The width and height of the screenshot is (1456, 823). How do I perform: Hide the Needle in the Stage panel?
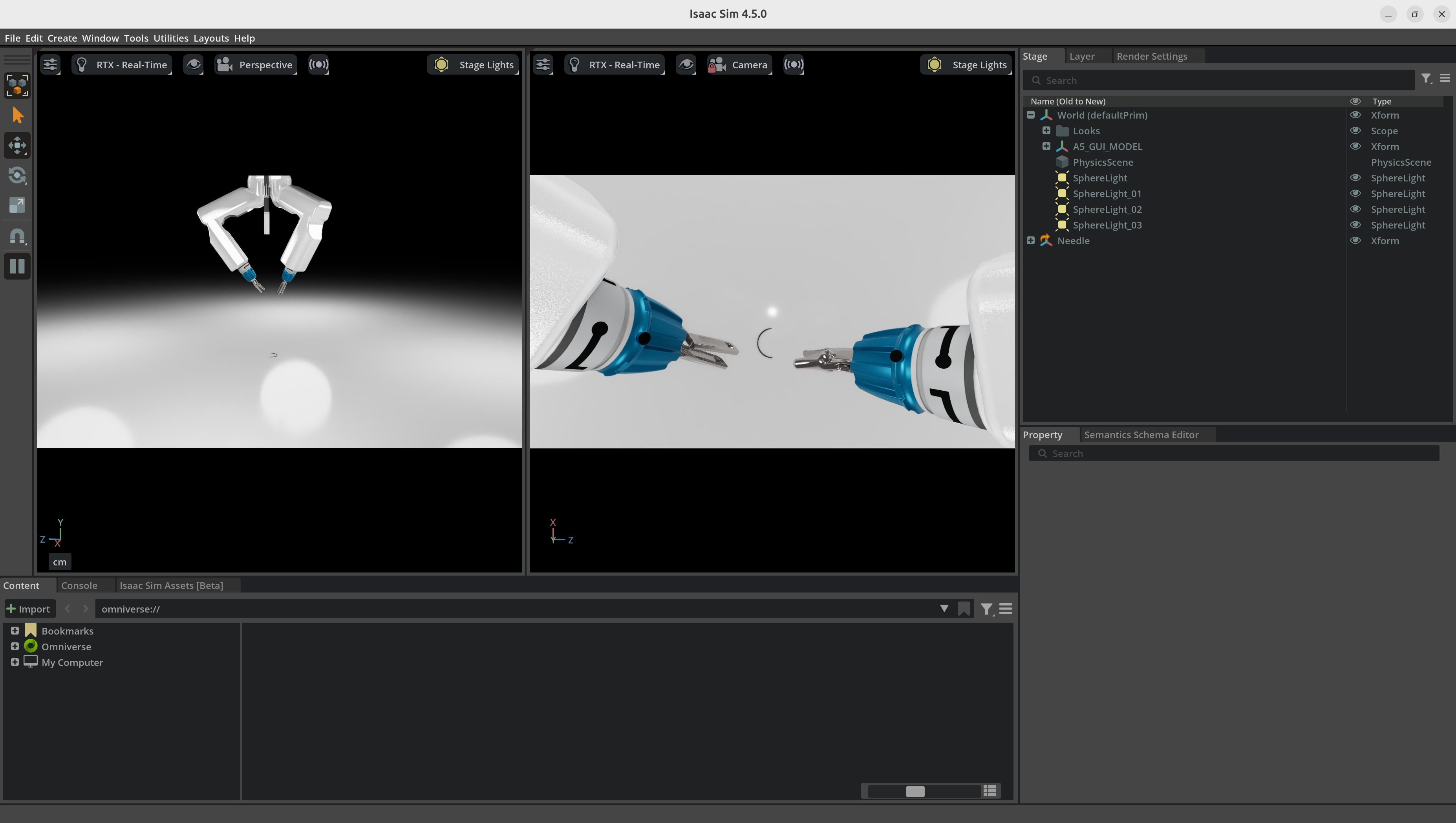pos(1356,240)
